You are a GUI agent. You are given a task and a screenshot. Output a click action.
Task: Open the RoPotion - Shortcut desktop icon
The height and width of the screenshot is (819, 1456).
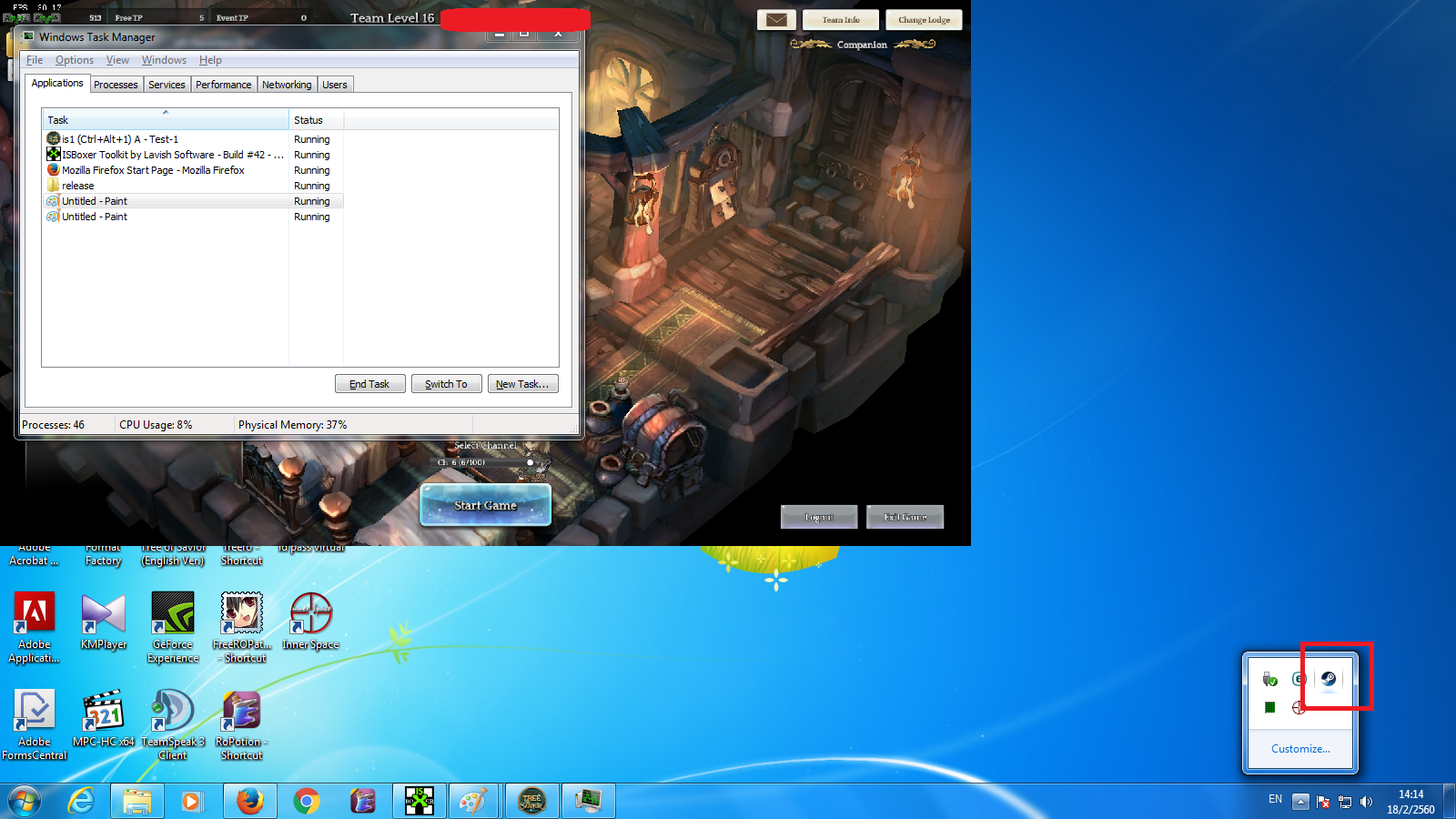click(x=242, y=724)
